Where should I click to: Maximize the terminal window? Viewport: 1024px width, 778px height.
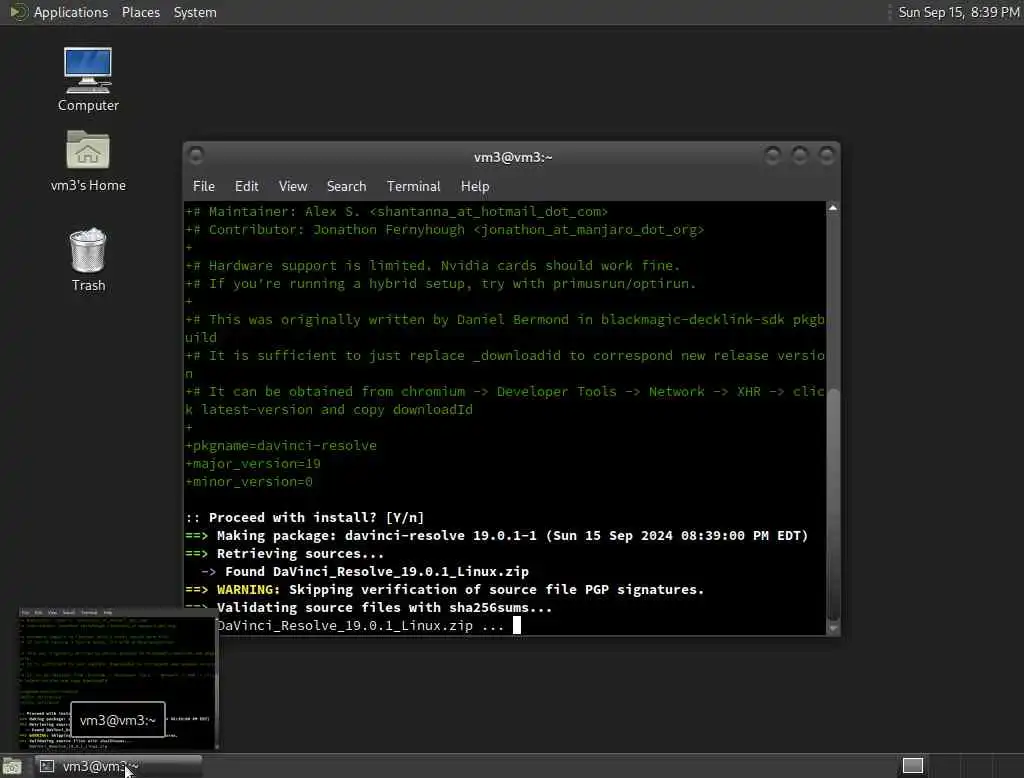[x=799, y=155]
